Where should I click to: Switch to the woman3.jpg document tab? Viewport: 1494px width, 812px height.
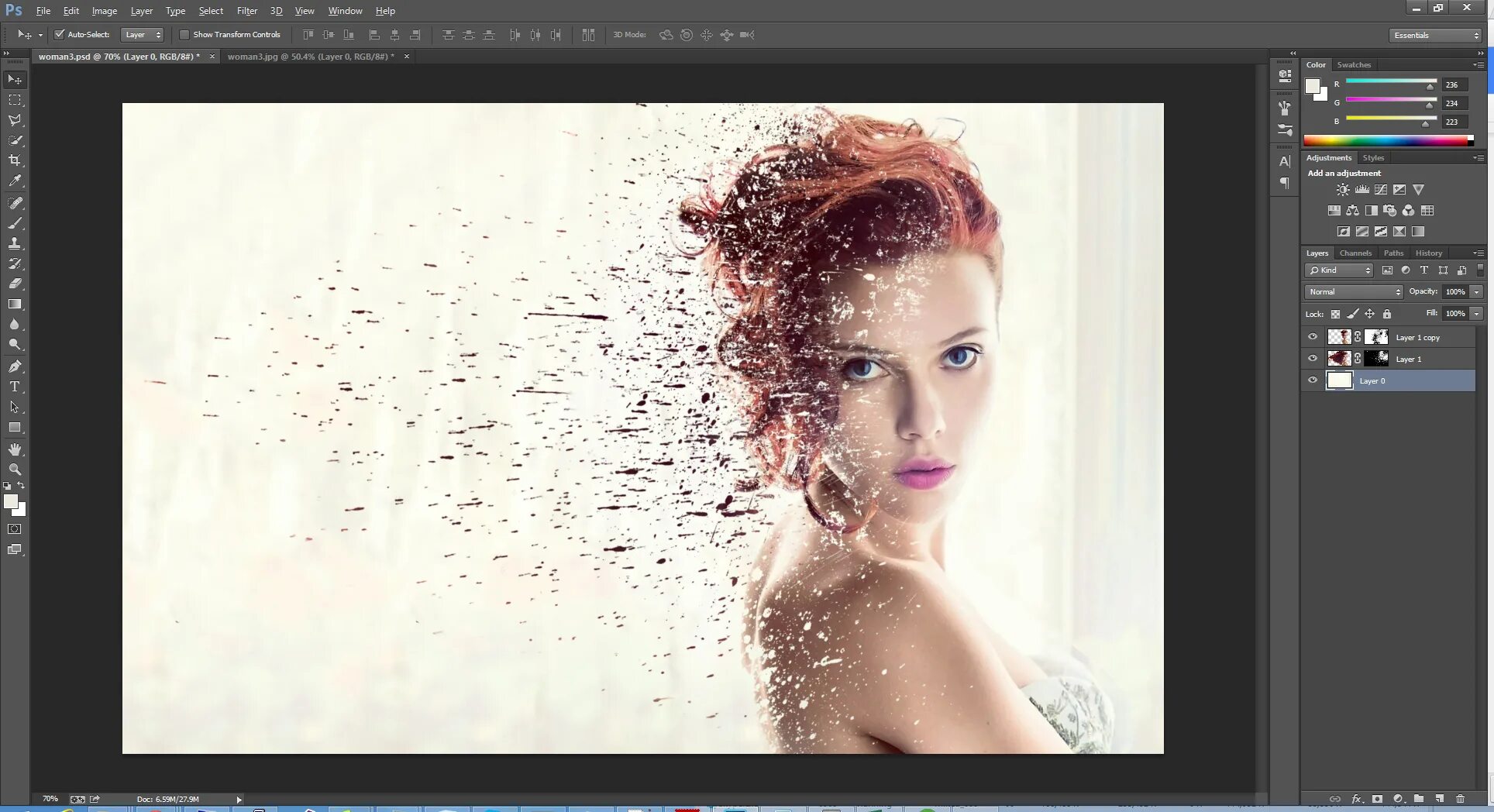(311, 57)
